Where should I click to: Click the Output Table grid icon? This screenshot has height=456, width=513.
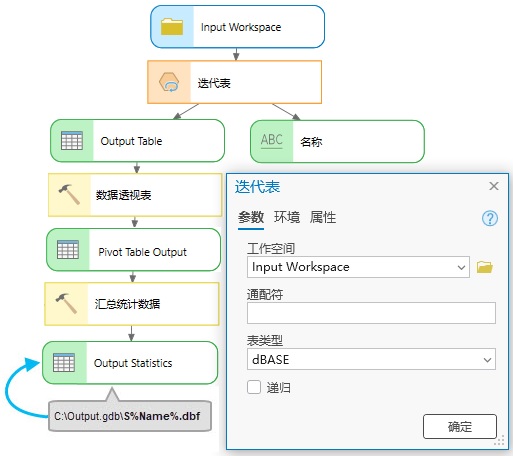(72, 141)
